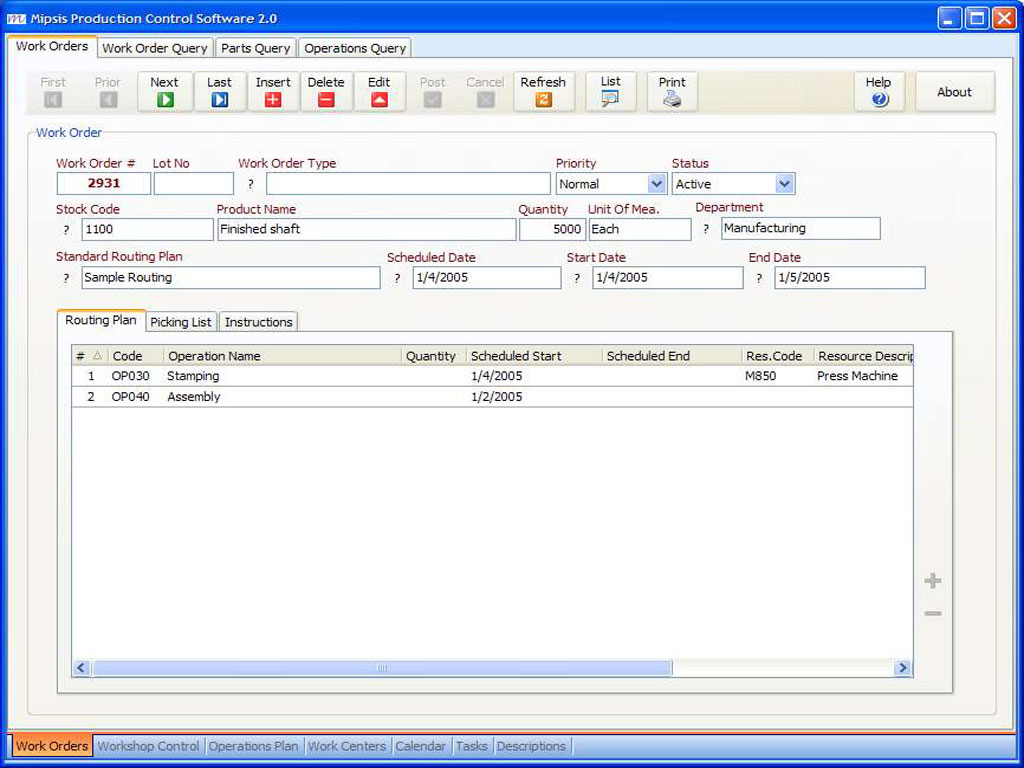Screen dimensions: 1024x768
Task: Refresh the work order data
Action: [543, 92]
